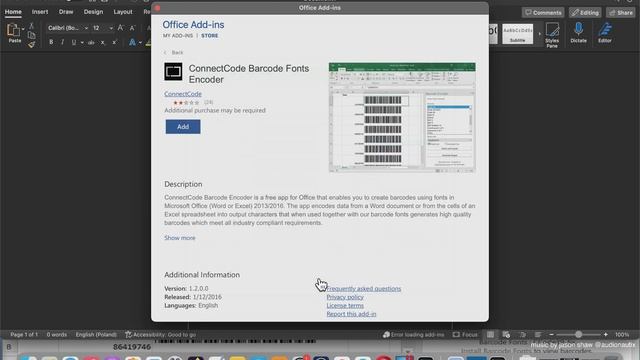The height and width of the screenshot is (360, 640).
Task: Open the Layout ribbon tab
Action: [123, 12]
